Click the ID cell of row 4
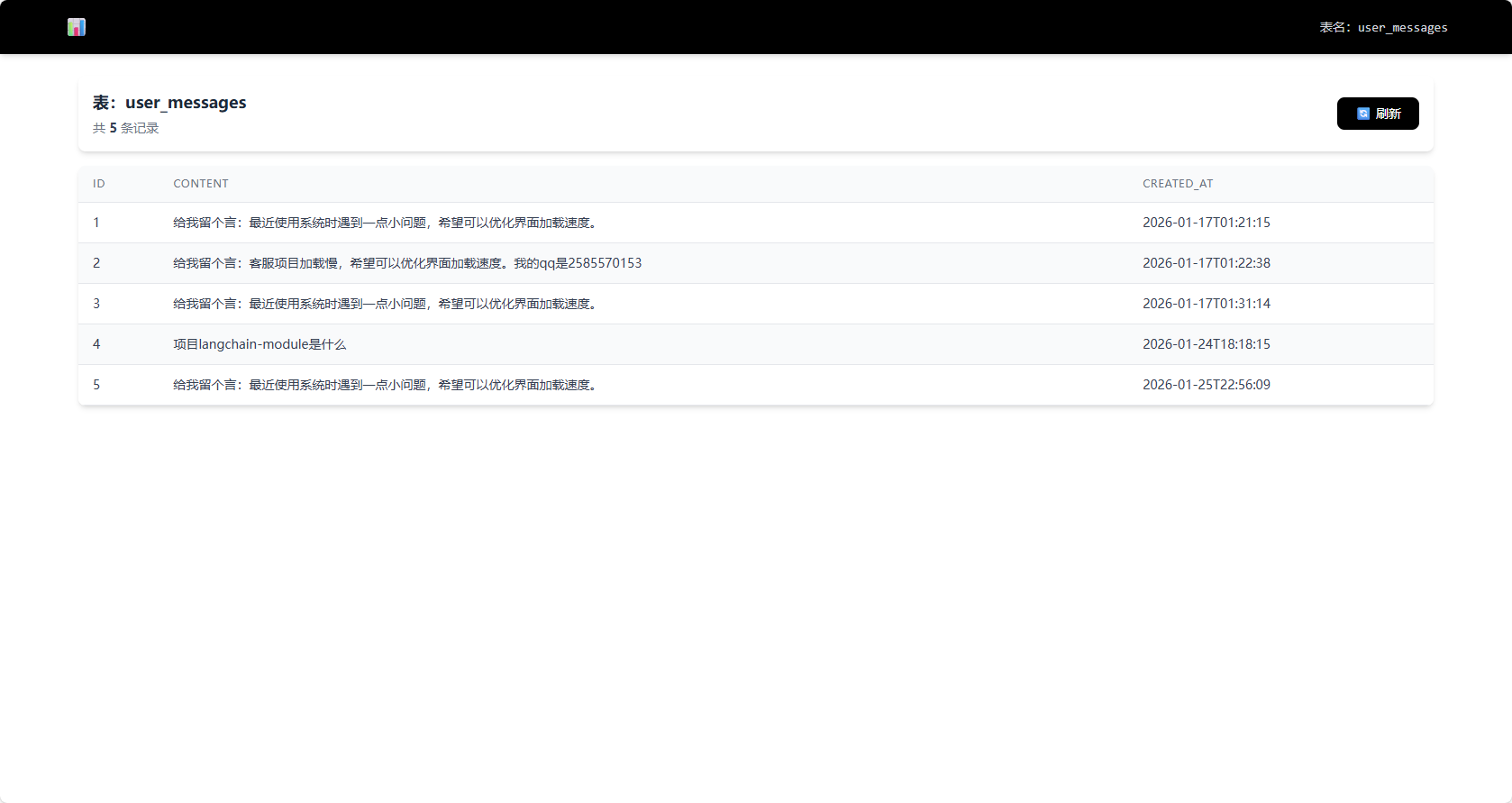Screen dimensions: 1512x803 click(96, 344)
